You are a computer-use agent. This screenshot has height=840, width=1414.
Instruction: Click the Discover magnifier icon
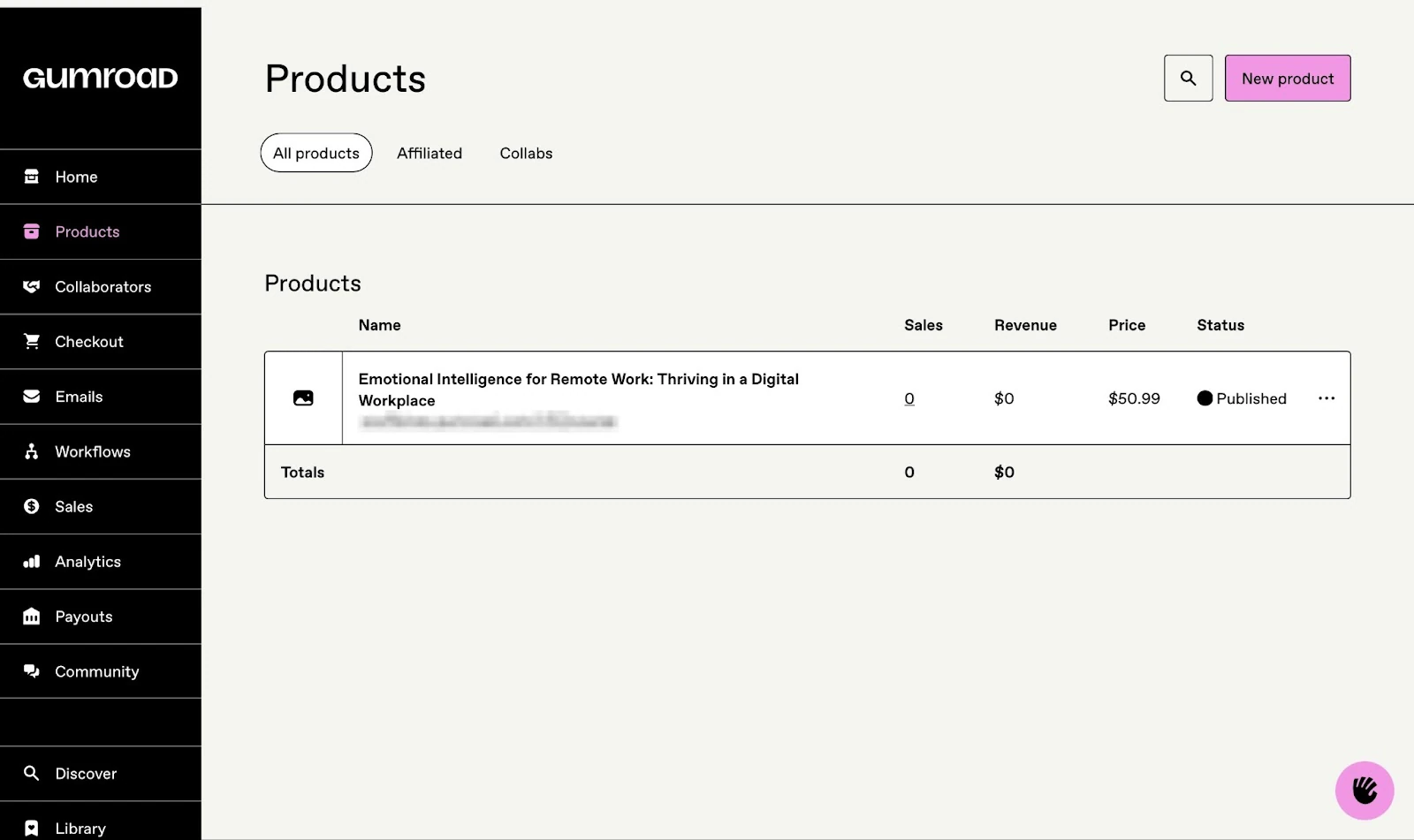pos(32,773)
